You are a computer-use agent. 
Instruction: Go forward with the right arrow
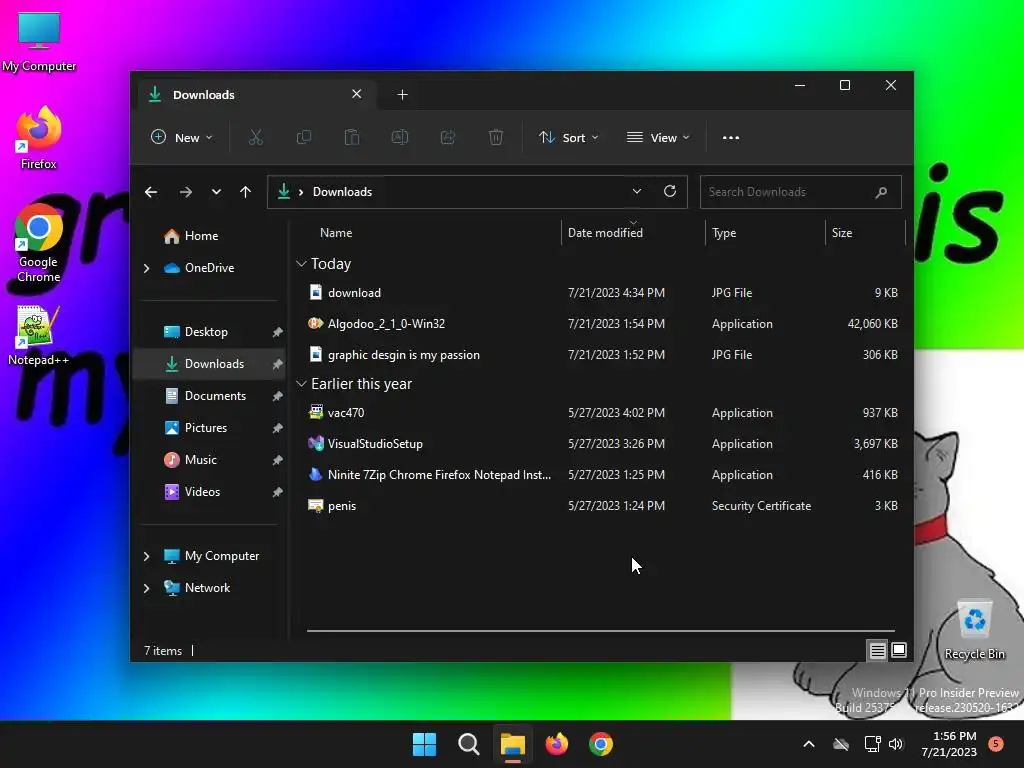tap(185, 192)
